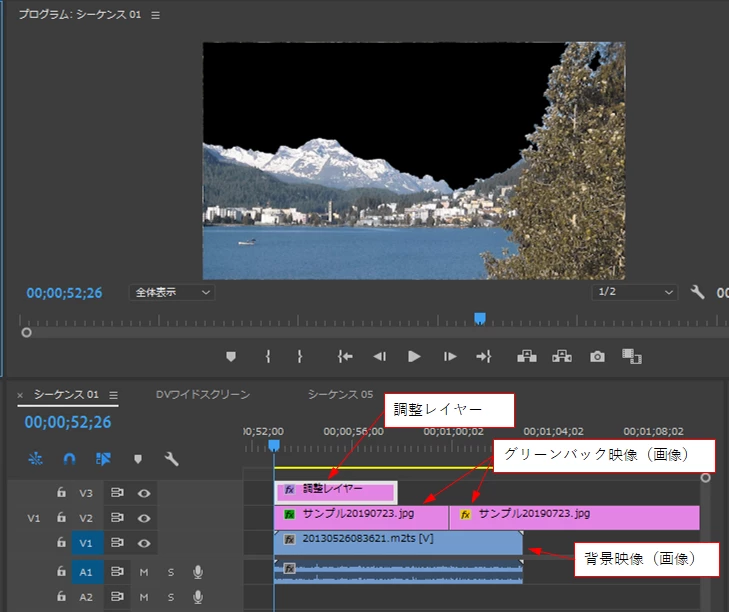
Task: Click the timeline playhead marker
Action: pos(274,446)
